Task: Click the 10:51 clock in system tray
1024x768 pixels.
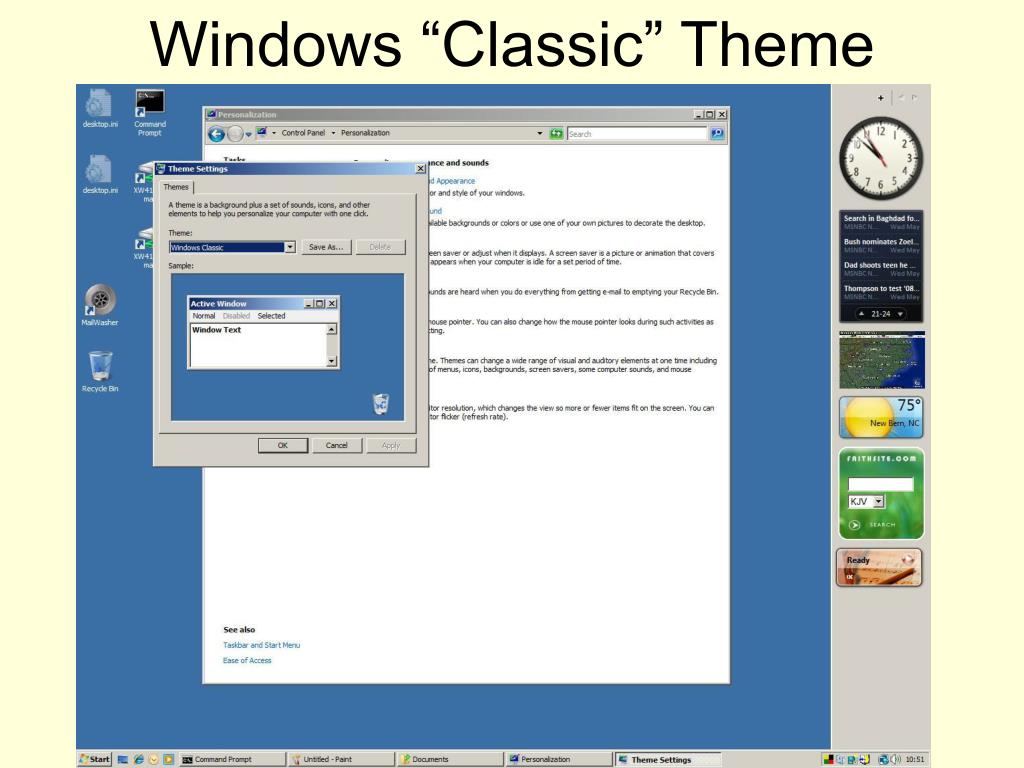Action: pyautogui.click(x=915, y=760)
